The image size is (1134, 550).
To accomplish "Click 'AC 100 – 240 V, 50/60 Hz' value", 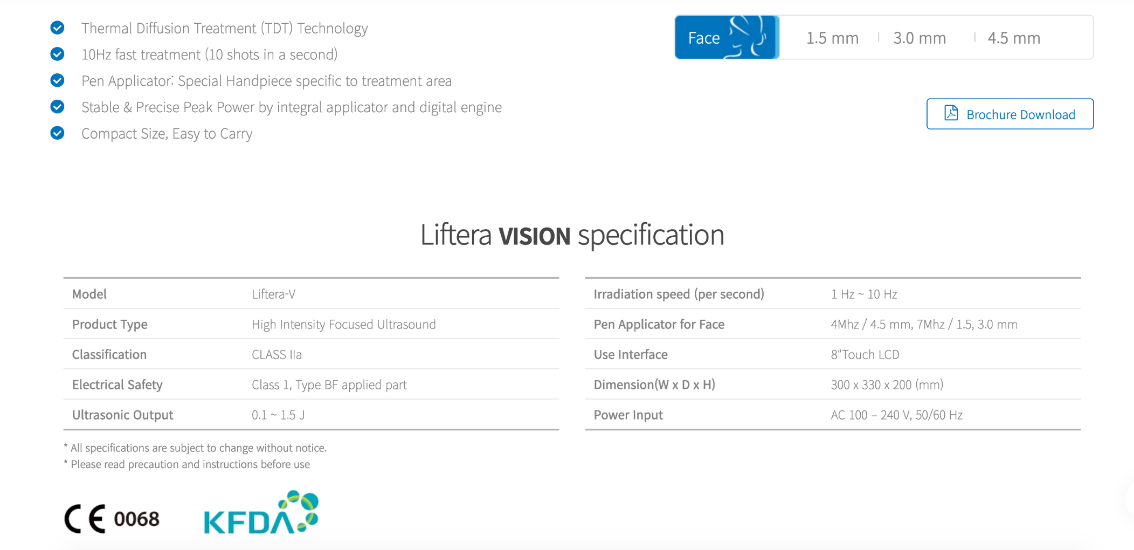I will click(897, 415).
